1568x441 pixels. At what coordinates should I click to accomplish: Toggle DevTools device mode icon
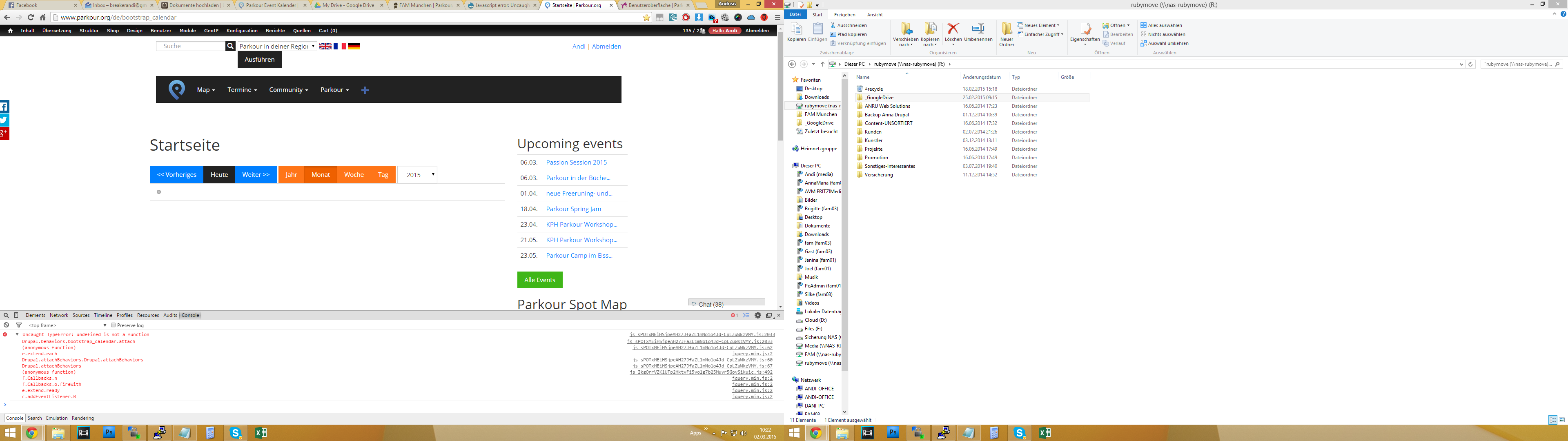click(16, 316)
